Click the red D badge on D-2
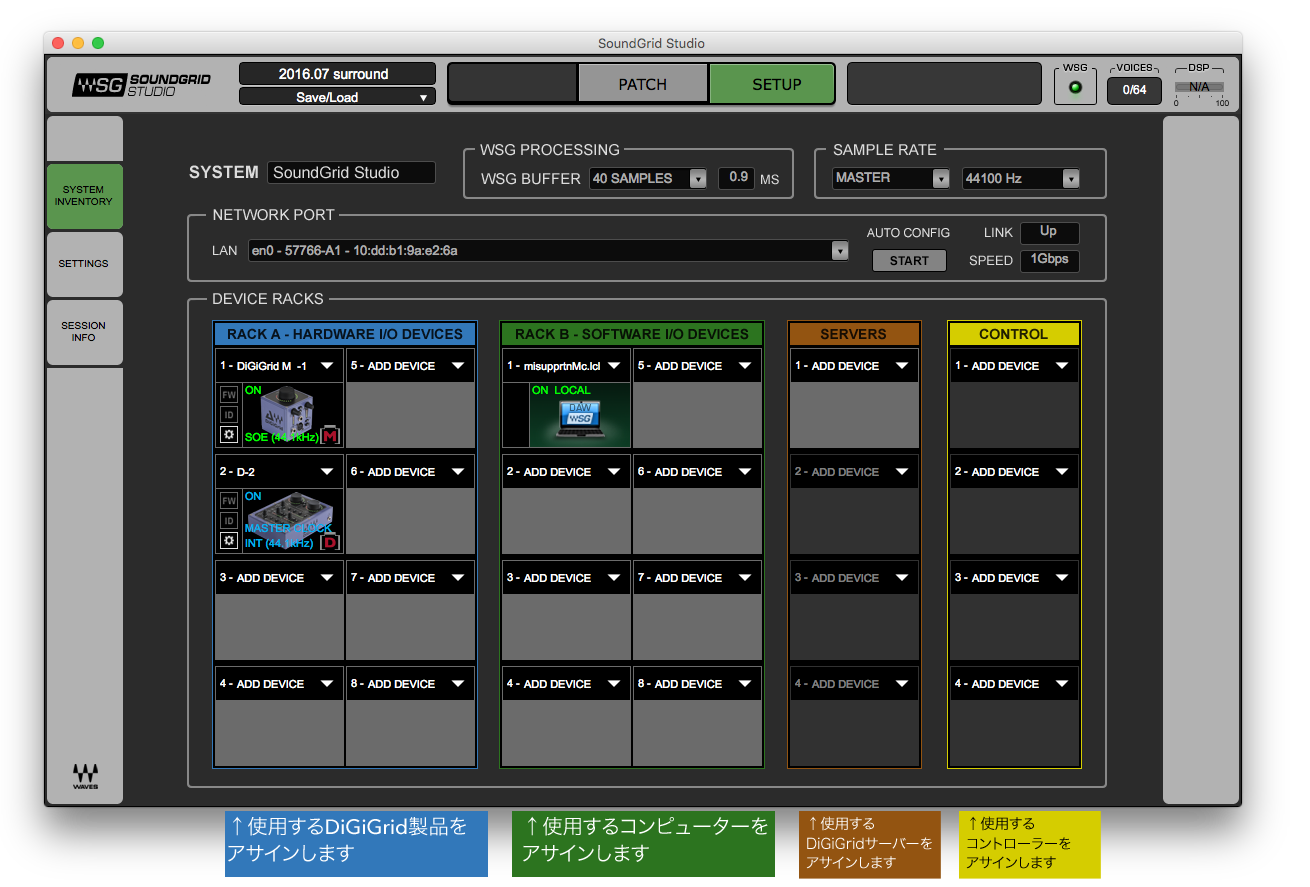The image size is (1310, 887). coord(330,542)
